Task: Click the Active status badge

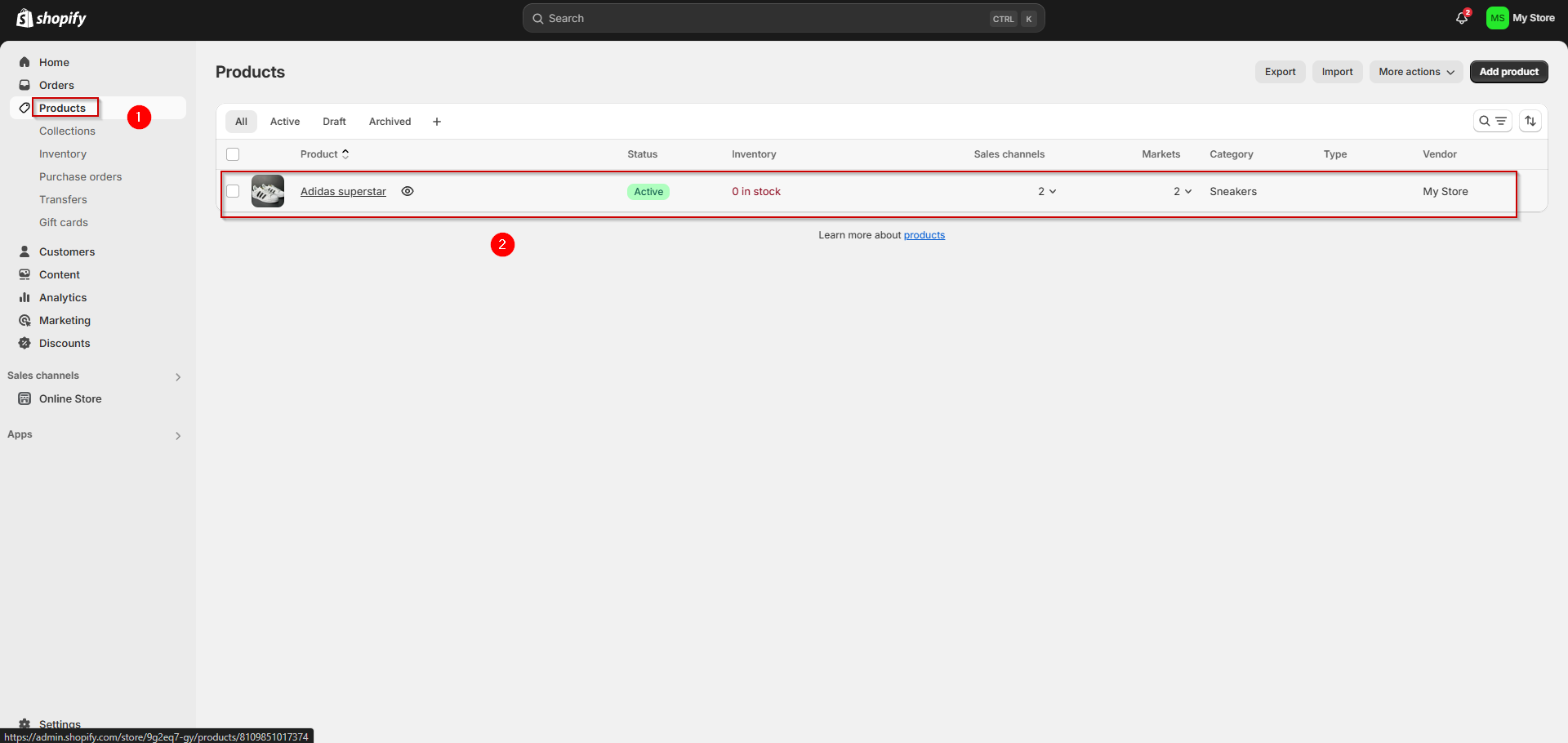Action: tap(648, 192)
